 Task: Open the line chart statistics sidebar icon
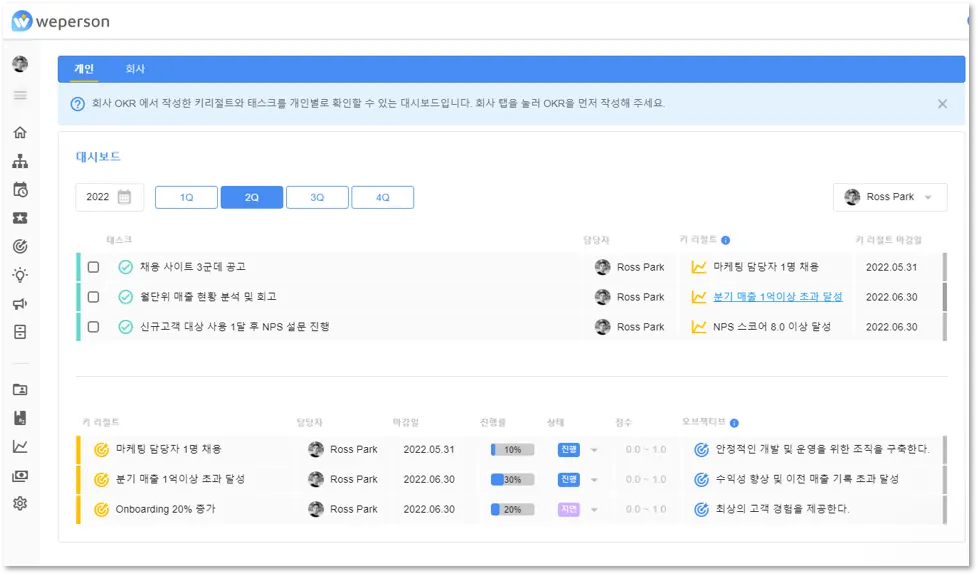point(21,447)
